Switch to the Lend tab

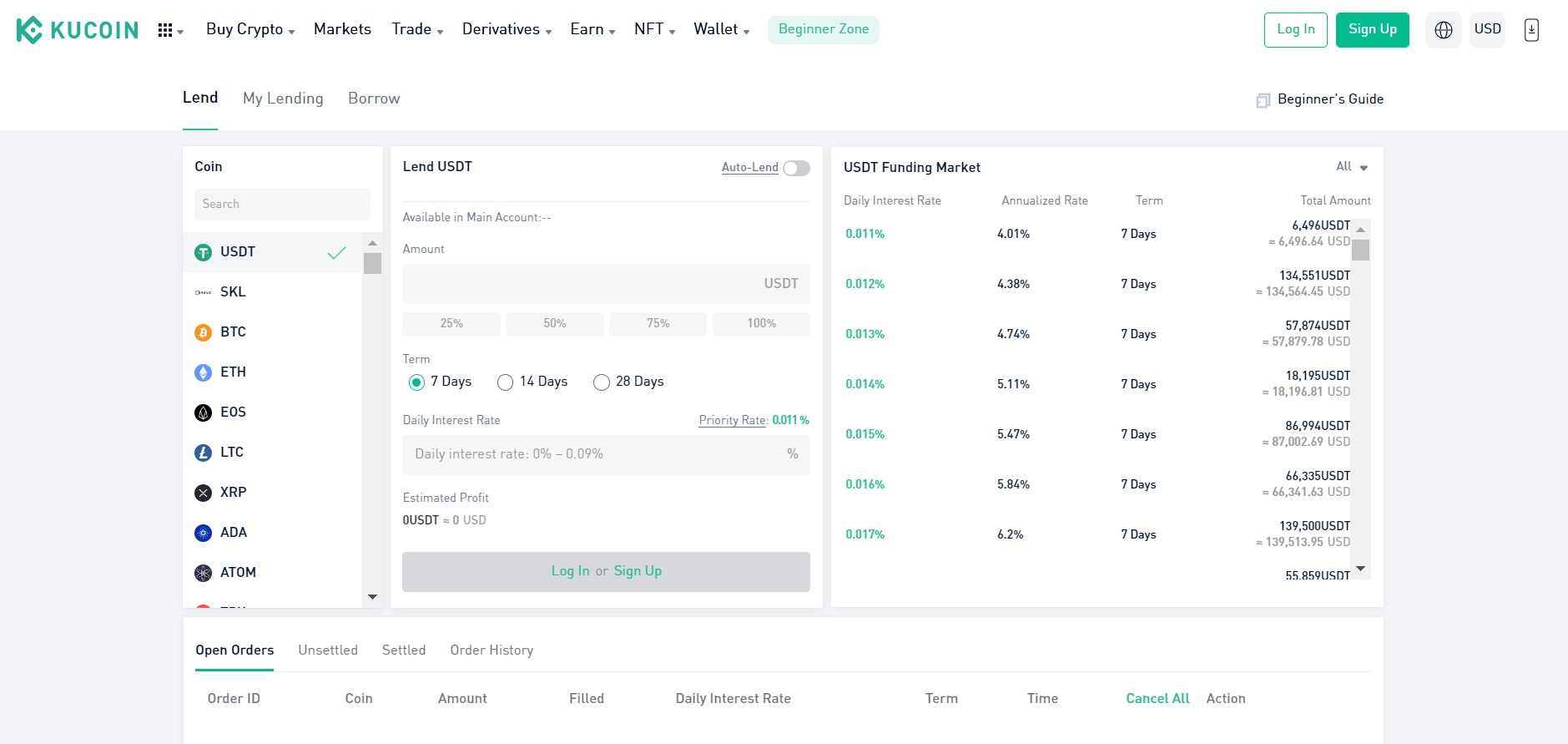(200, 98)
